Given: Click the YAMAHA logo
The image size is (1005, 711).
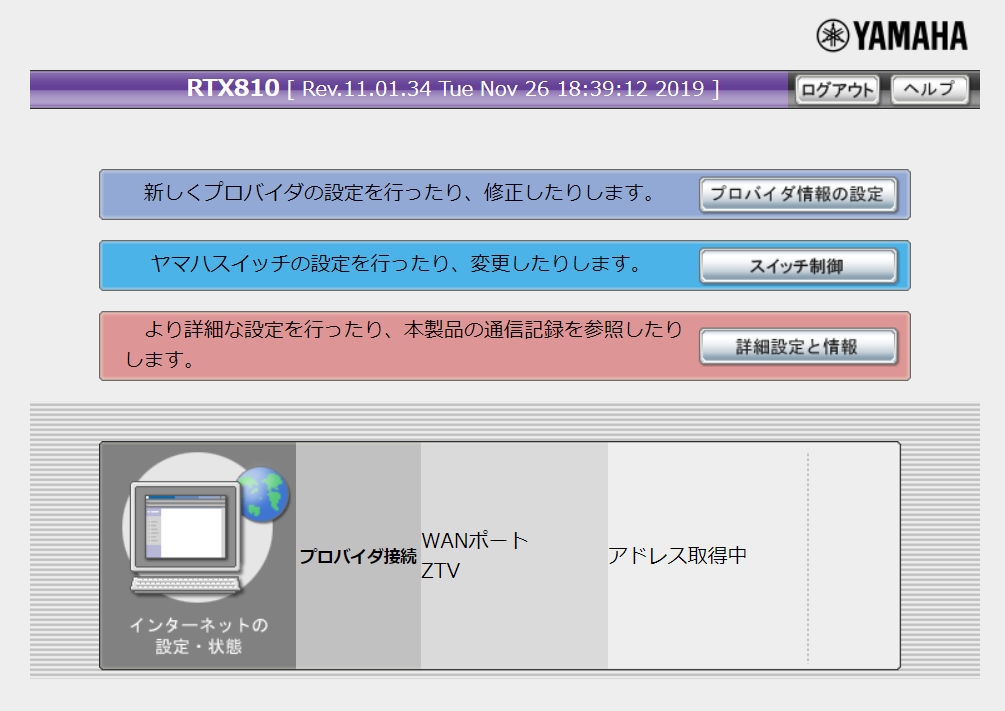Looking at the screenshot, I should [x=892, y=36].
